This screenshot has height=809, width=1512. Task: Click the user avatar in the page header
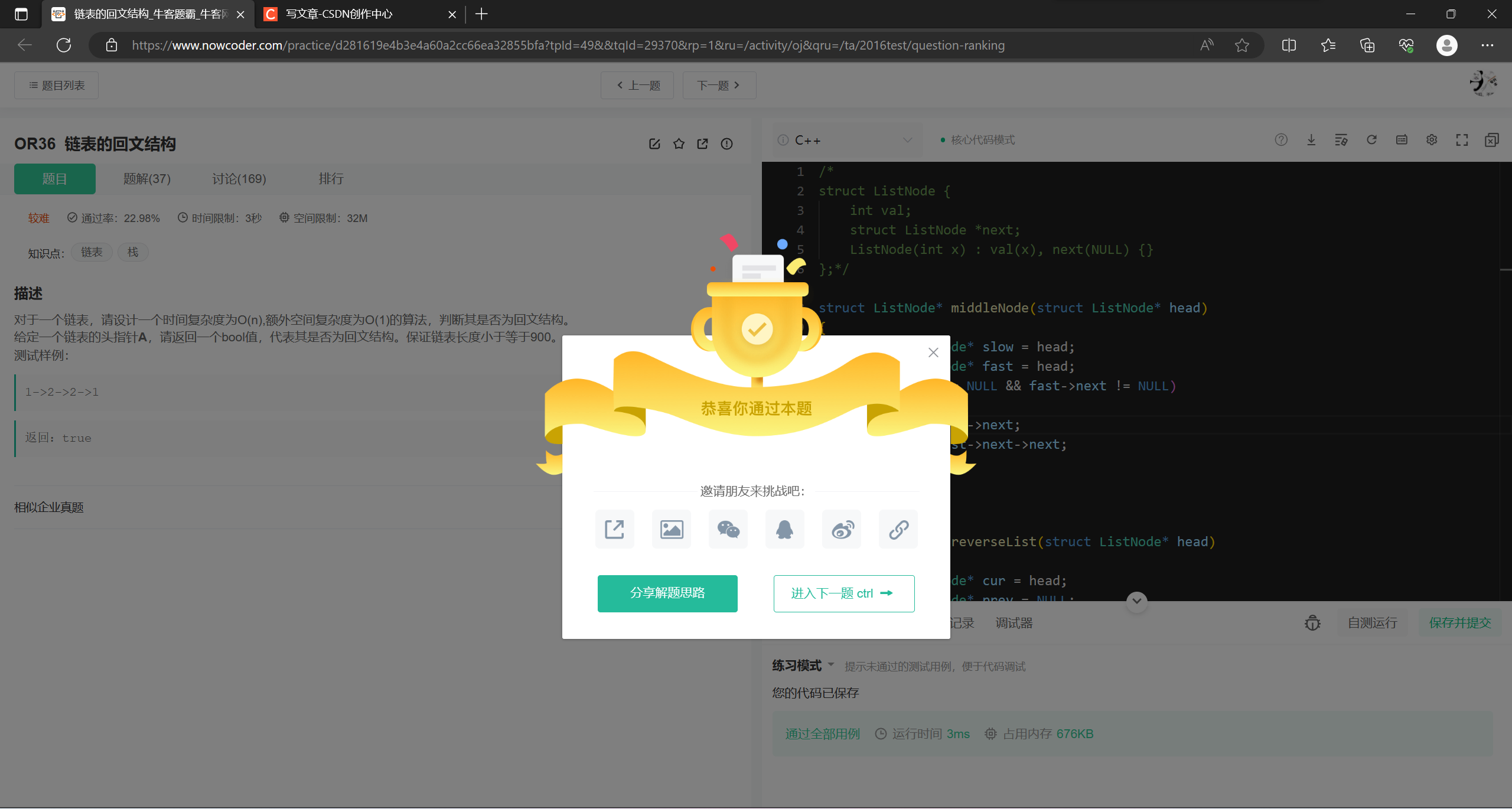click(1483, 83)
